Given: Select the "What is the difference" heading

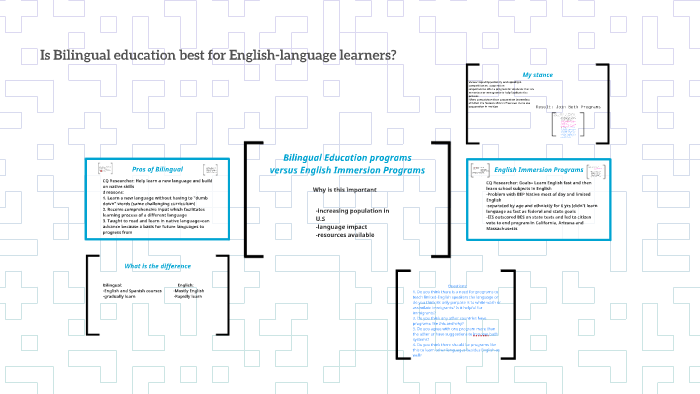Looking at the screenshot, I should click(x=158, y=266).
